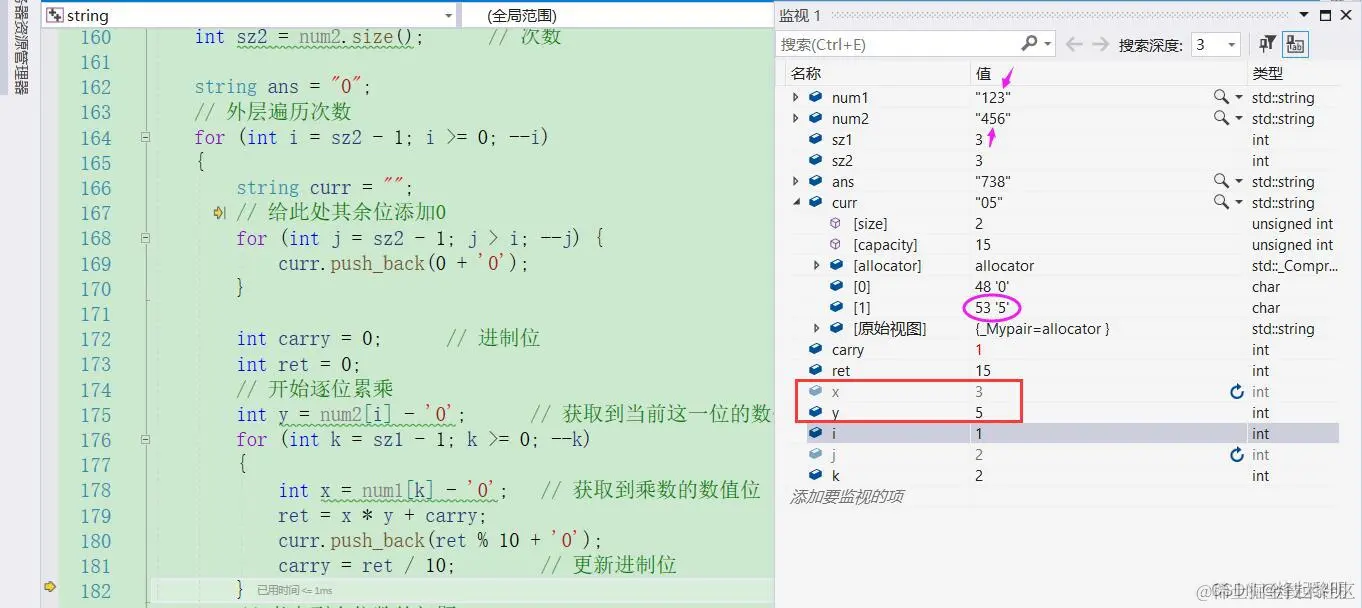Expand the num1 variable tree item
This screenshot has height=608, width=1362.
coord(795,97)
